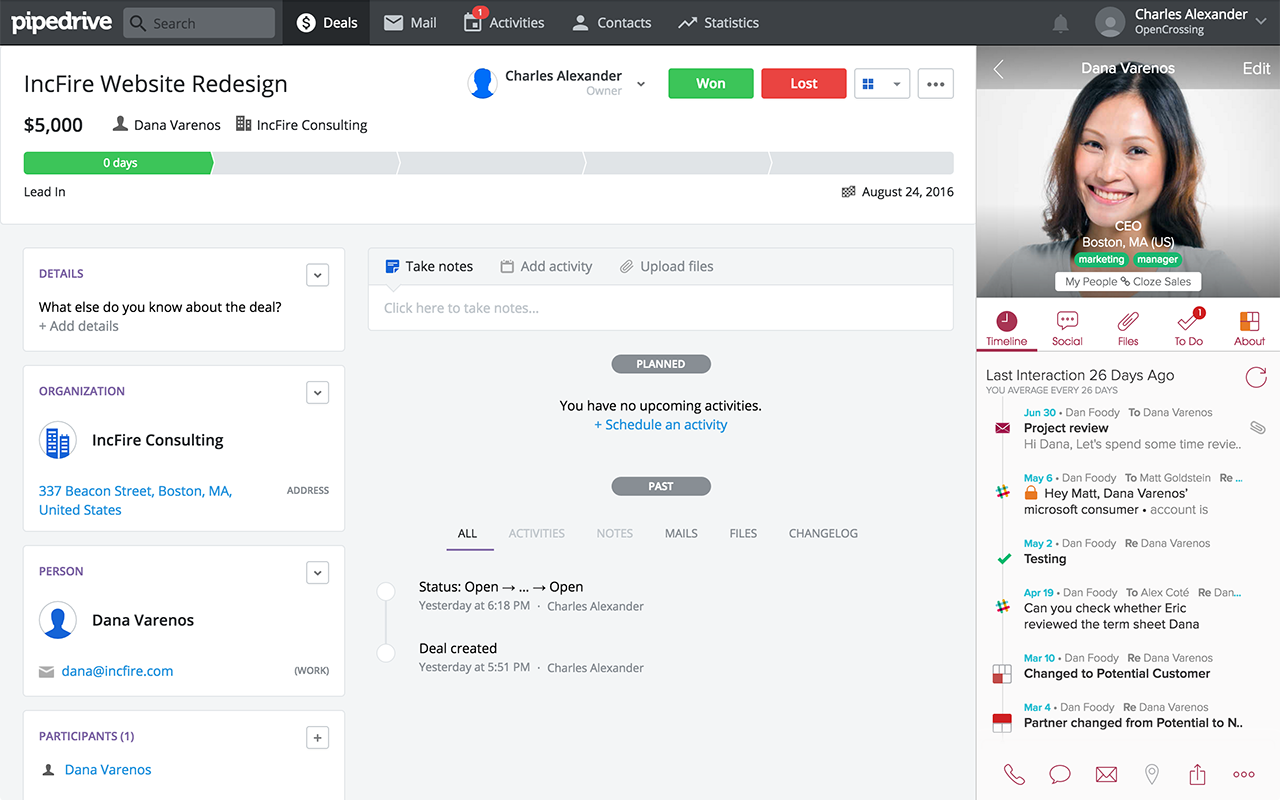Viewport: 1280px width, 800px height.
Task: Click the paperclip attachment icon on Project review
Action: 1257,427
